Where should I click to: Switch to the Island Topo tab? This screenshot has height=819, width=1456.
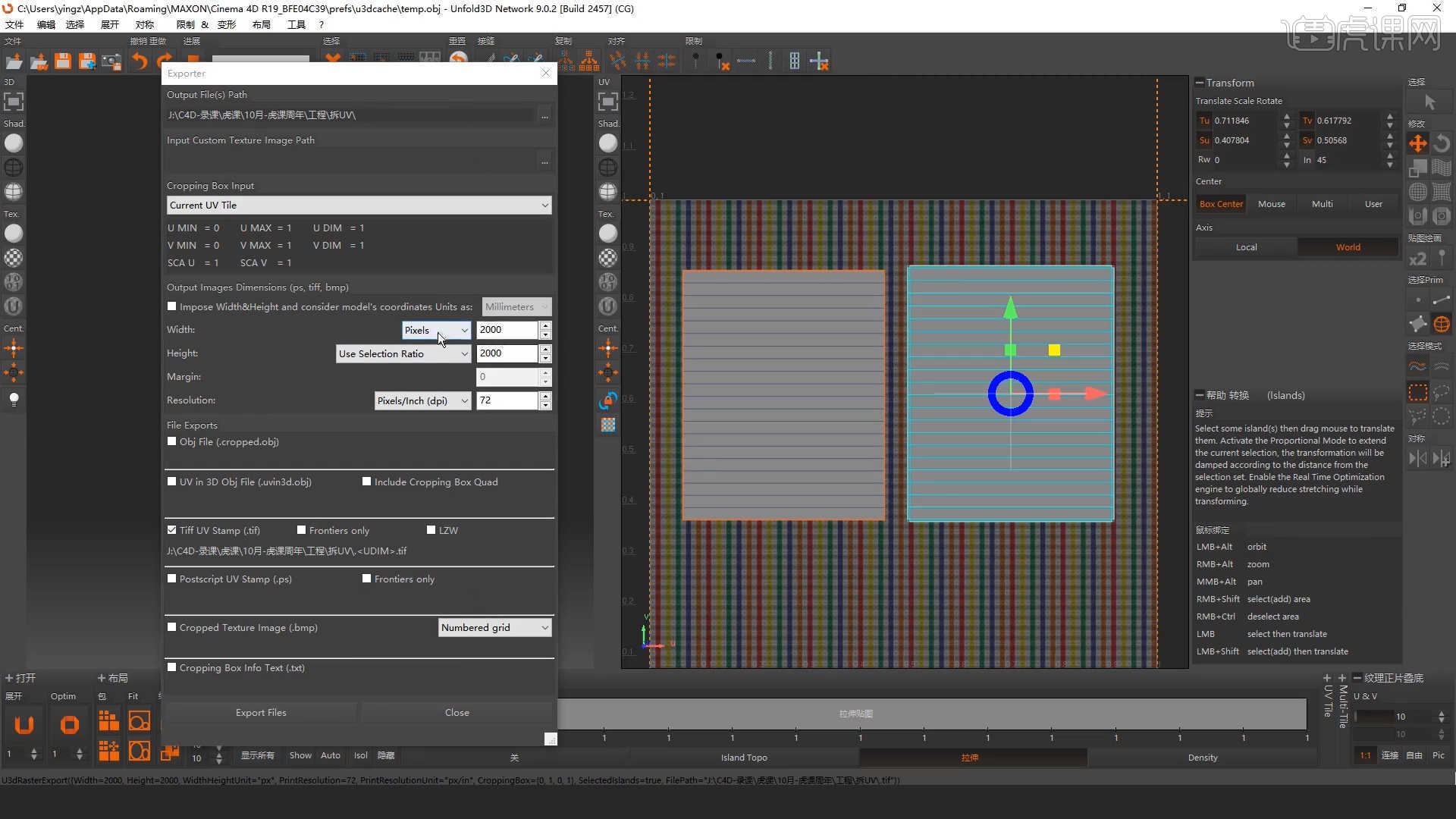pos(743,757)
